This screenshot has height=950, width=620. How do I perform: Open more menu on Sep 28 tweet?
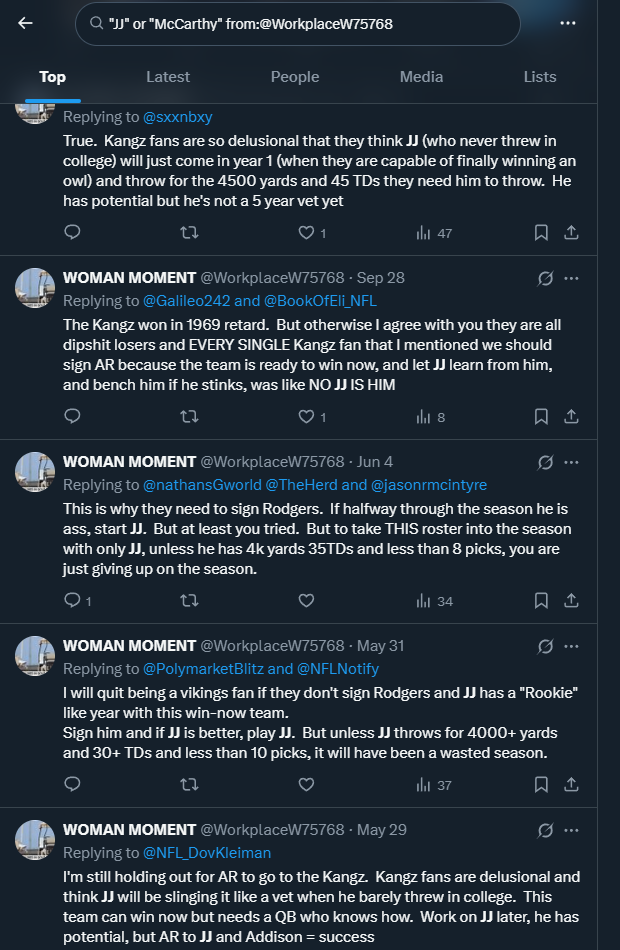click(572, 278)
